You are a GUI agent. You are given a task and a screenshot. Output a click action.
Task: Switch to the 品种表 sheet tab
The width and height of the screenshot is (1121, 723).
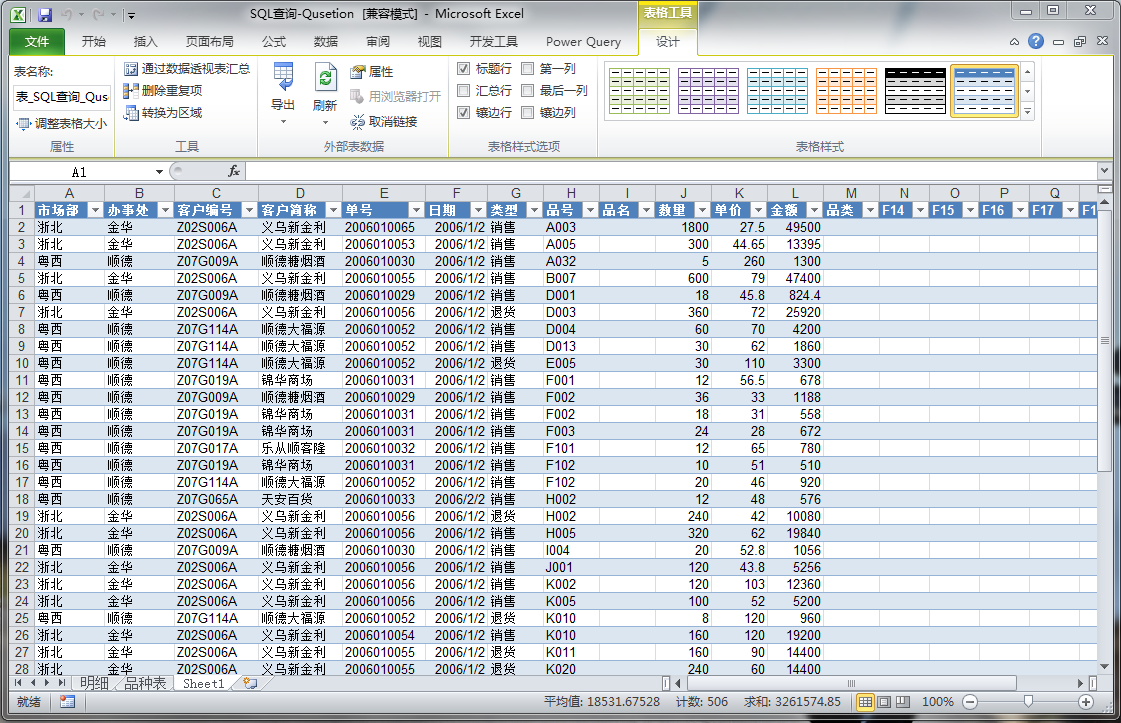click(145, 684)
